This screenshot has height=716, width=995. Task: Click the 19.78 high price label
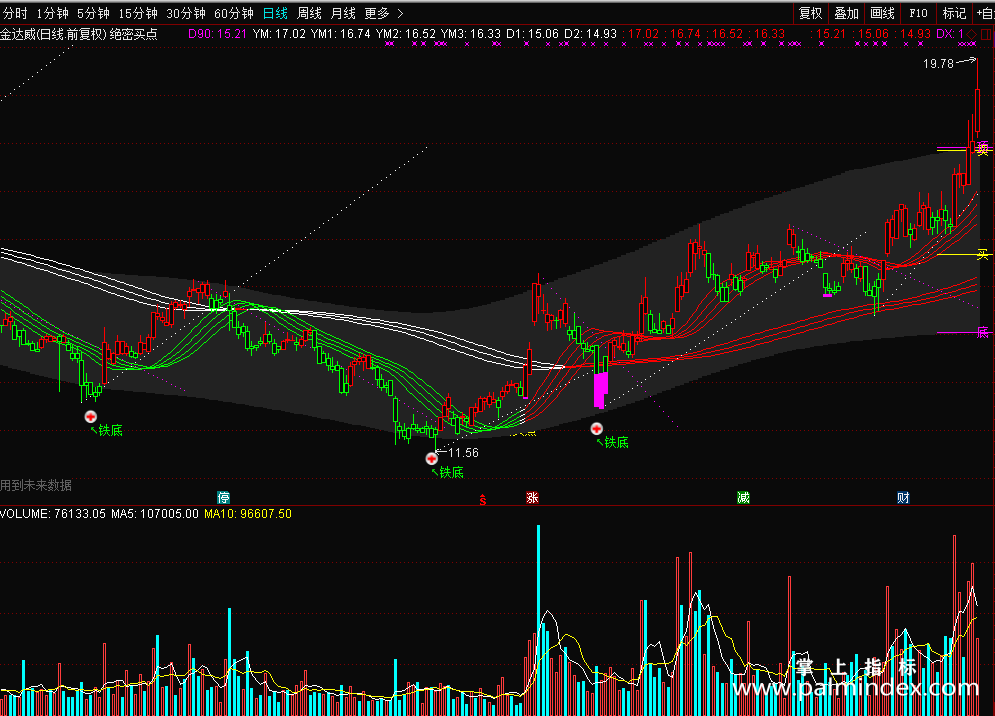click(x=939, y=63)
